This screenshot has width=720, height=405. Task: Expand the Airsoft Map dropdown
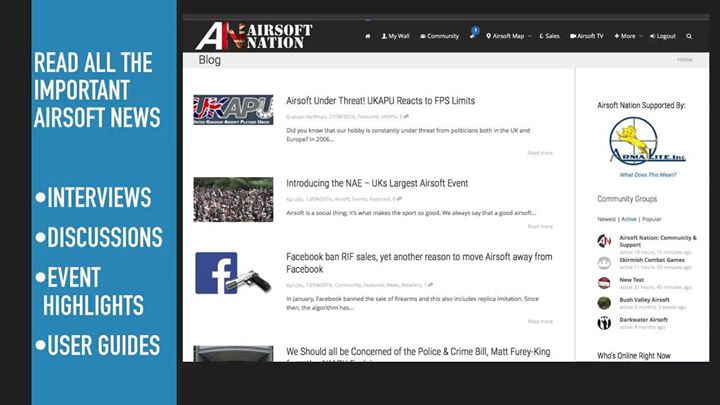508,36
